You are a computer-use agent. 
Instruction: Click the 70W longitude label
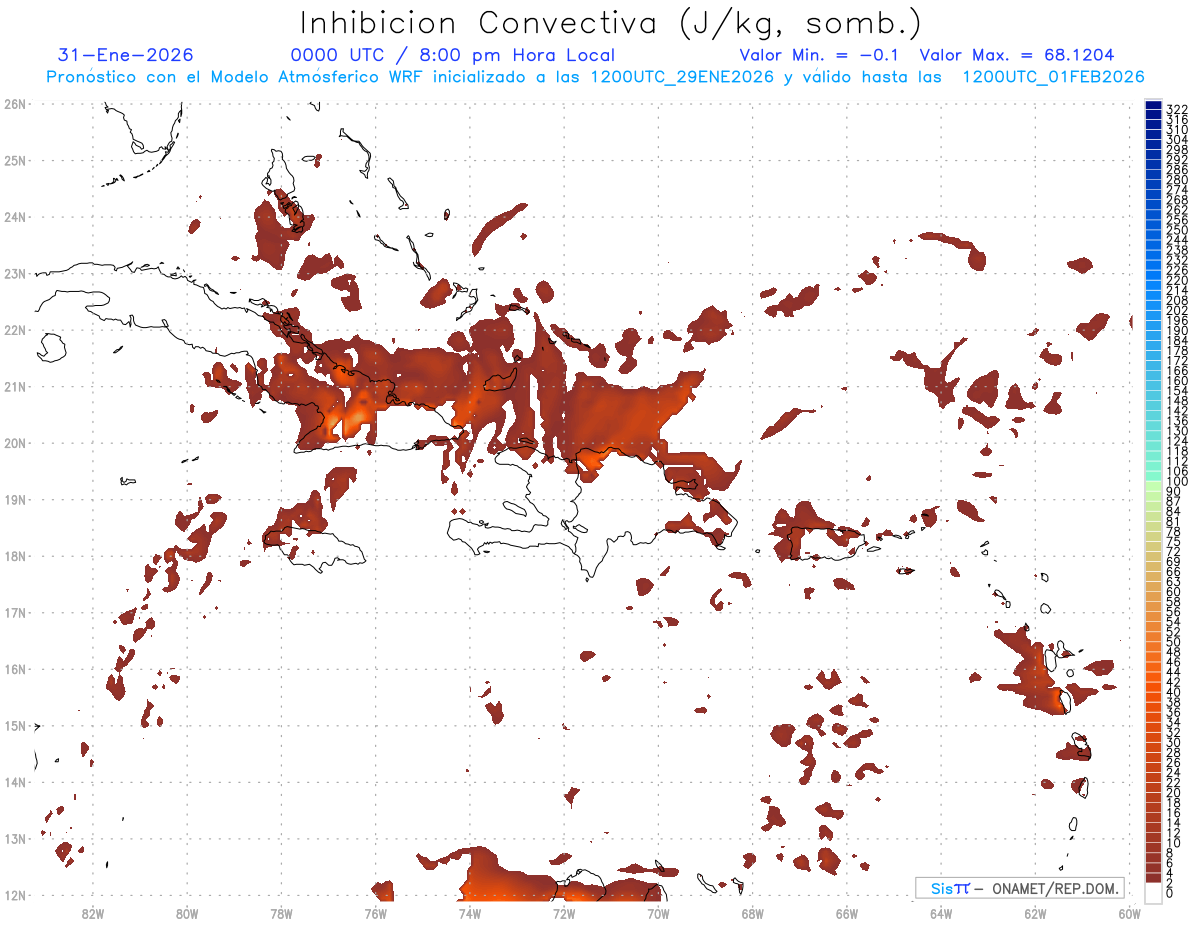pos(658,913)
